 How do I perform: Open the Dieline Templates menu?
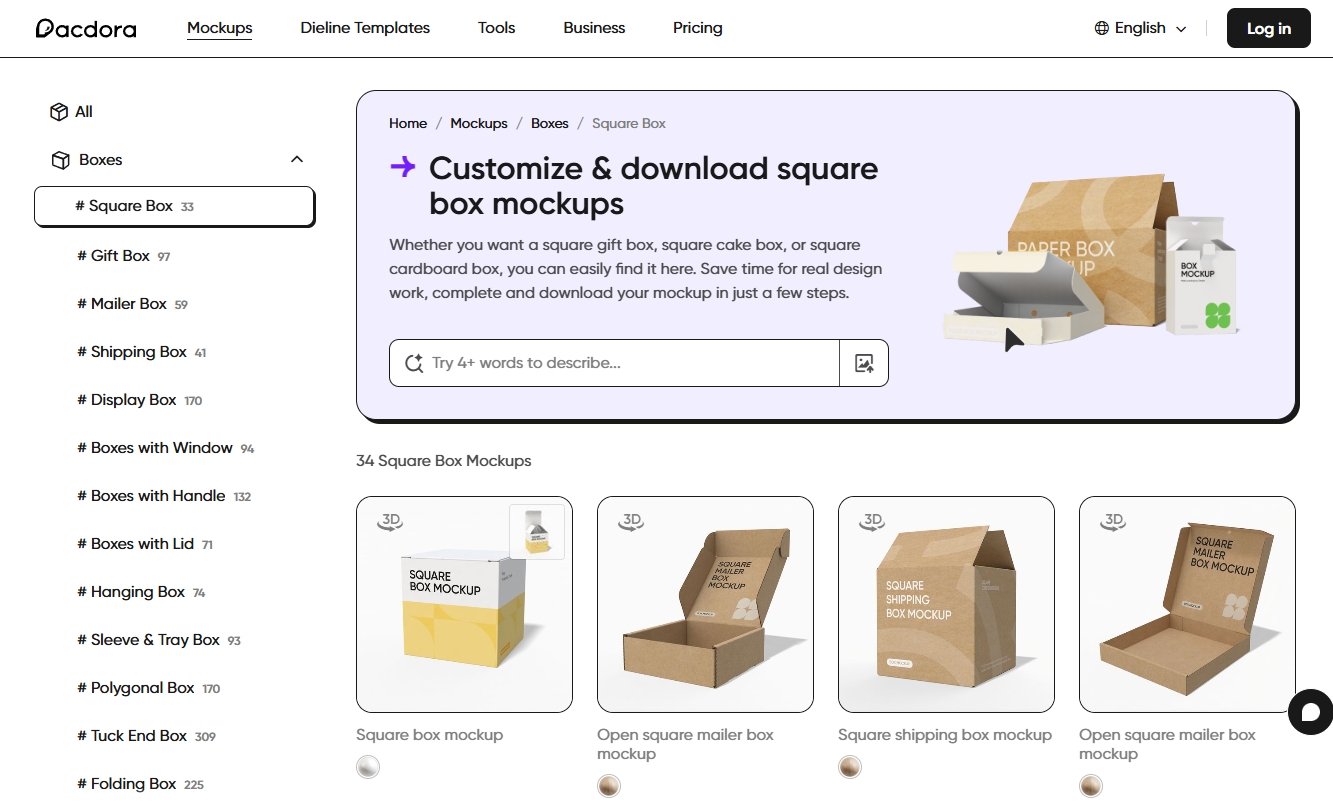tap(365, 28)
